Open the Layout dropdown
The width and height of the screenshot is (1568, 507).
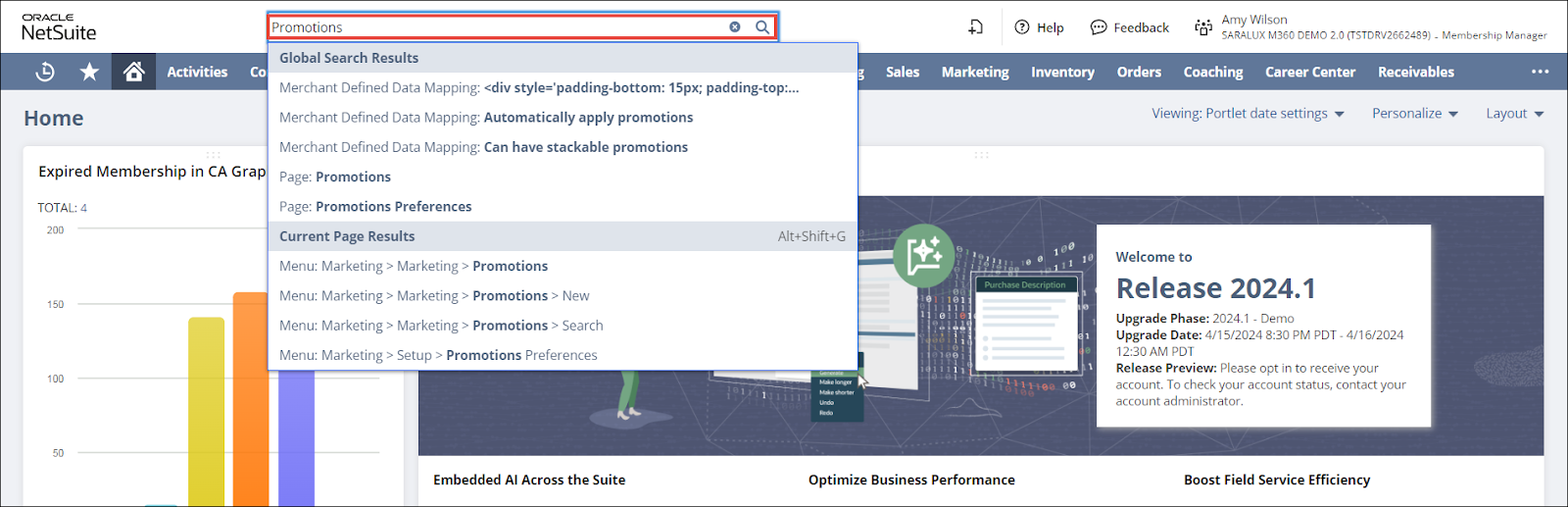(1514, 114)
